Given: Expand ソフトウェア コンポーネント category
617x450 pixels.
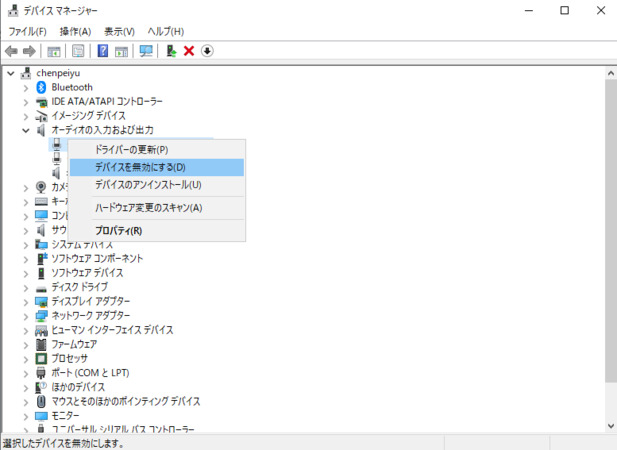Looking at the screenshot, I should (26, 259).
